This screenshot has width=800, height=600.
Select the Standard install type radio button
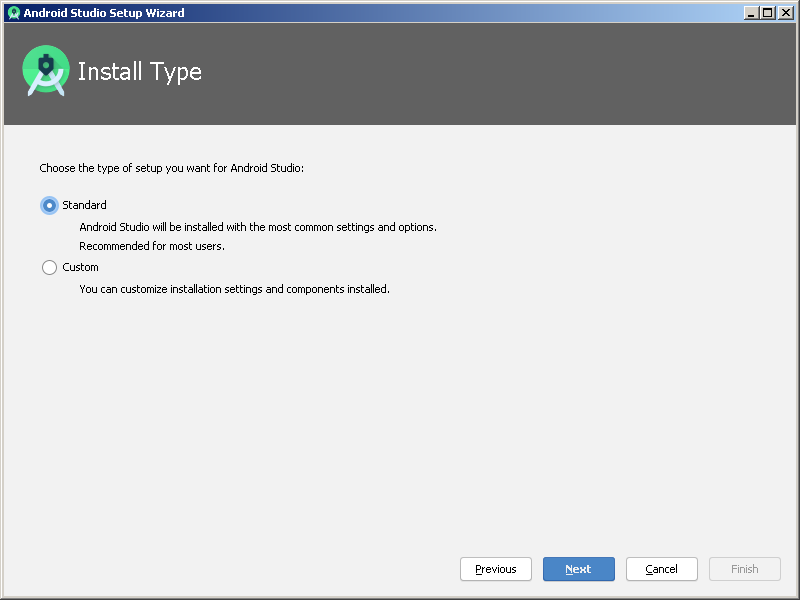click(x=49, y=206)
